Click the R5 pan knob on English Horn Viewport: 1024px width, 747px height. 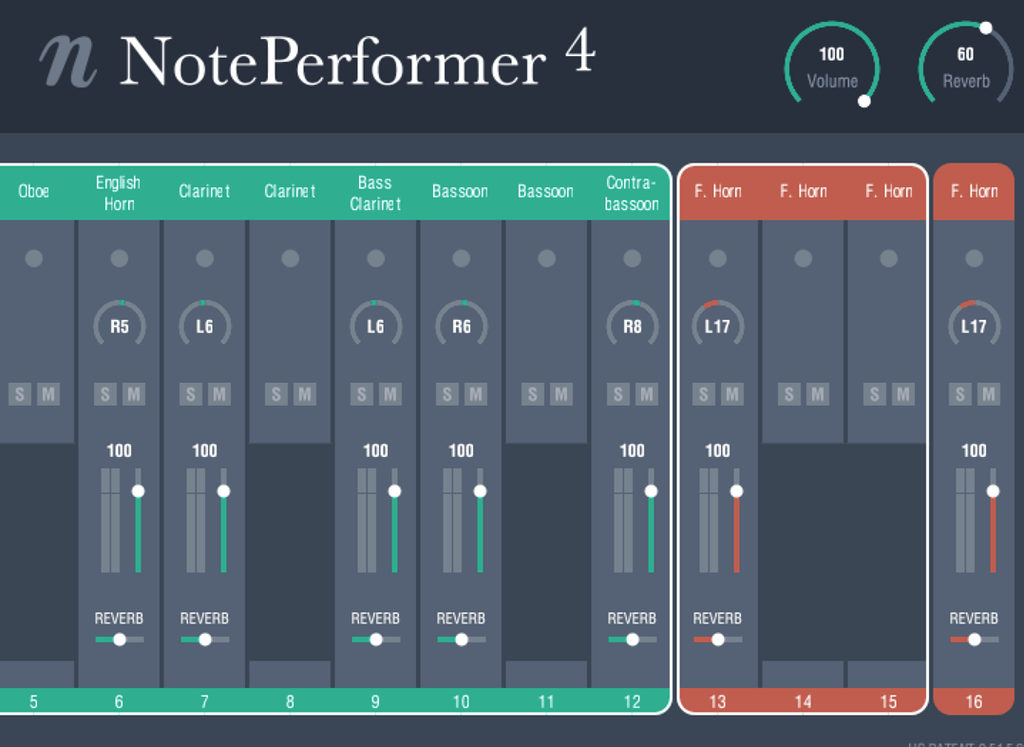point(119,324)
